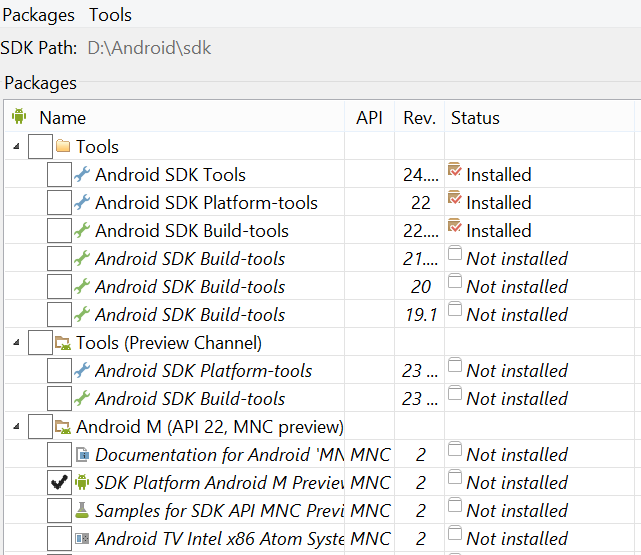Click not-installed status icon for Documentation MNC
The image size is (641, 555).
pos(455,449)
